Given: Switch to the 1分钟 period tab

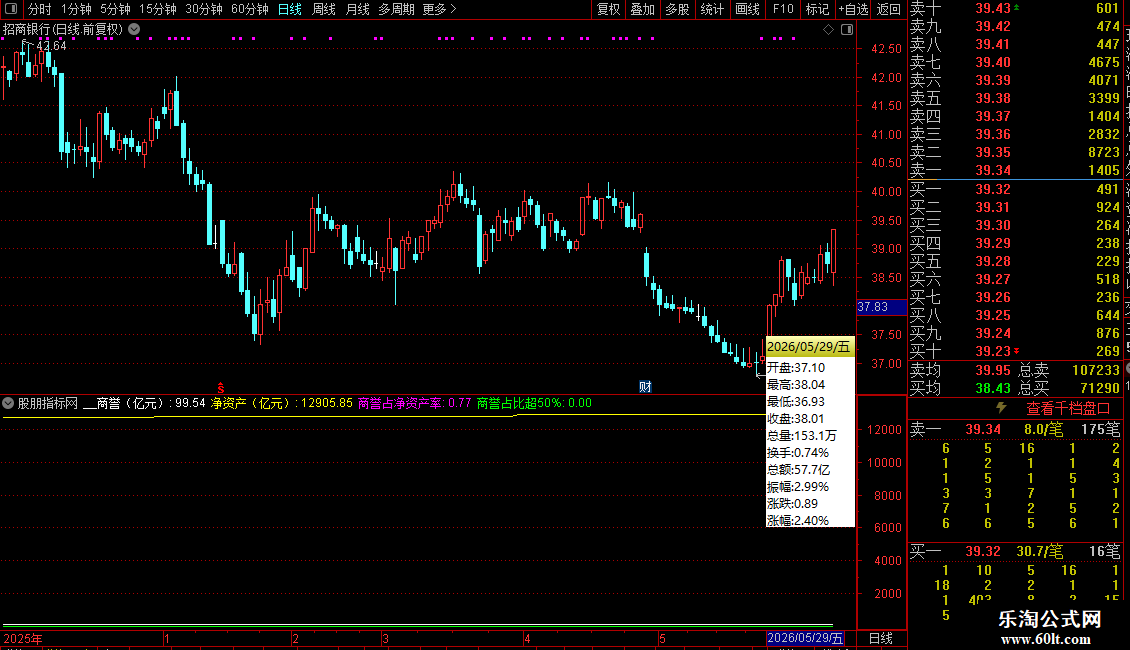Looking at the screenshot, I should pyautogui.click(x=76, y=9).
